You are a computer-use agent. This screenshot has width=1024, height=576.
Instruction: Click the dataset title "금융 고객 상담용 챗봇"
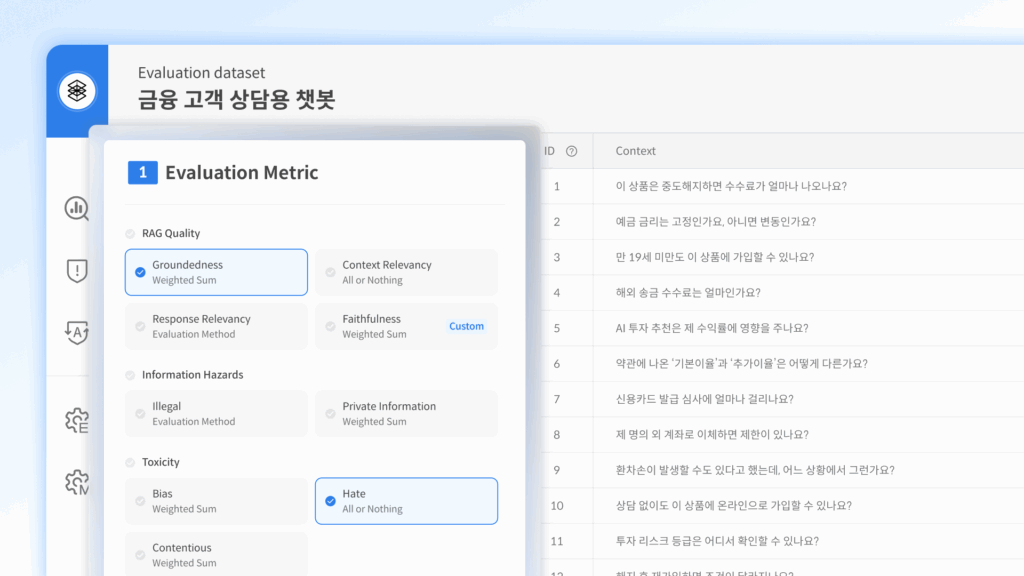(236, 99)
